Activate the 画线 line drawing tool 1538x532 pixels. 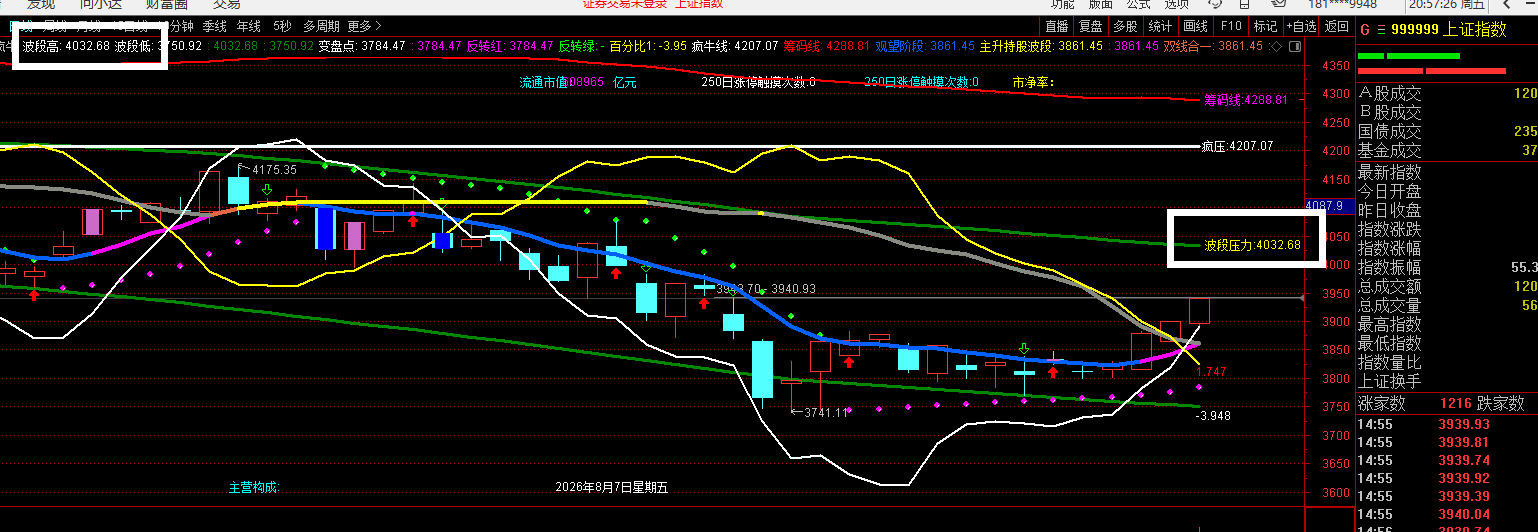click(1196, 26)
